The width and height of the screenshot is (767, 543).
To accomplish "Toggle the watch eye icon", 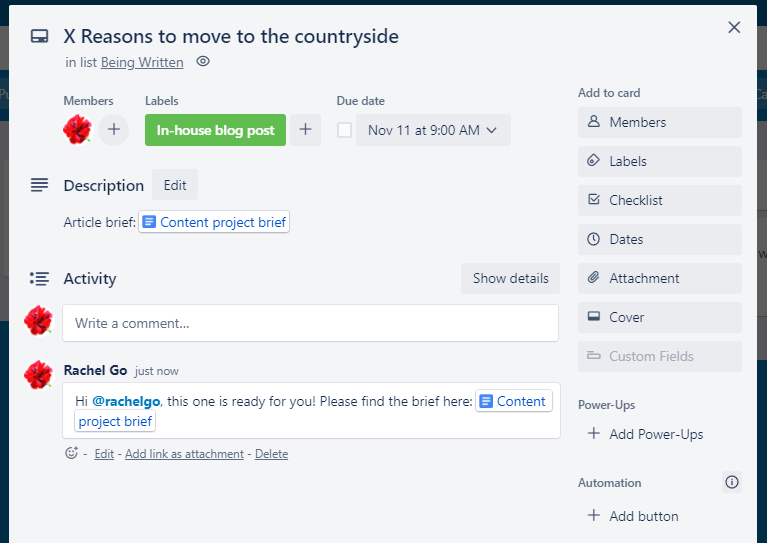I will (x=203, y=61).
